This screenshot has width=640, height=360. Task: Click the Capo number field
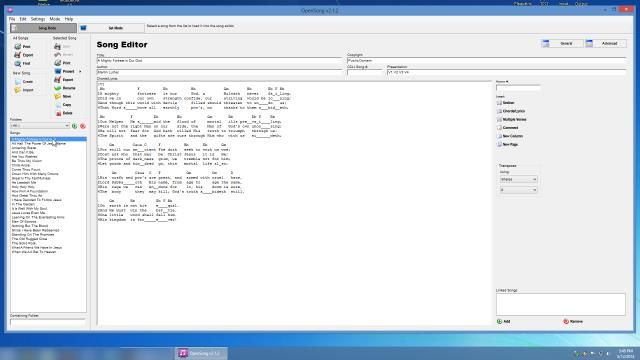point(518,87)
